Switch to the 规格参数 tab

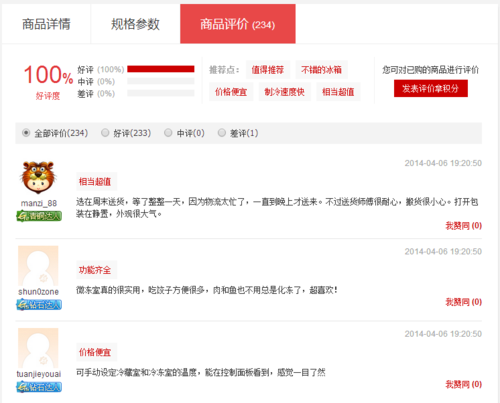(x=135, y=24)
